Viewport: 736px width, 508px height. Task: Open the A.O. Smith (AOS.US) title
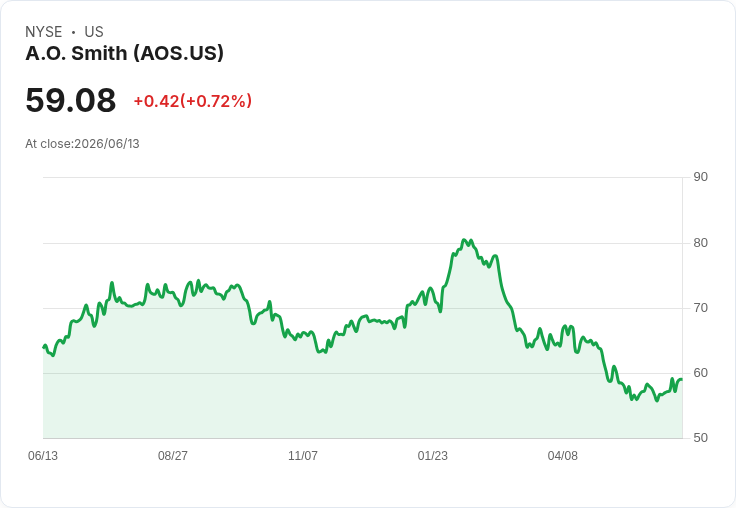coord(124,54)
